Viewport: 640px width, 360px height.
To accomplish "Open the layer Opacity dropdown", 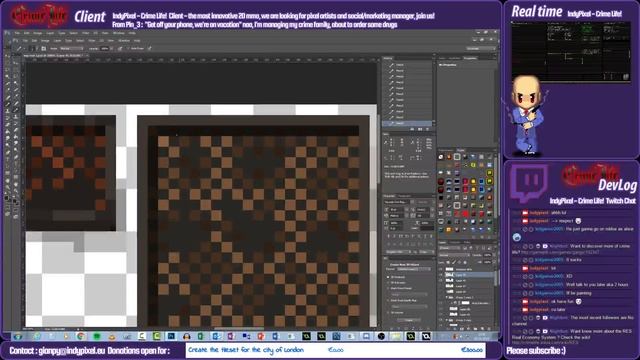I will (494, 255).
